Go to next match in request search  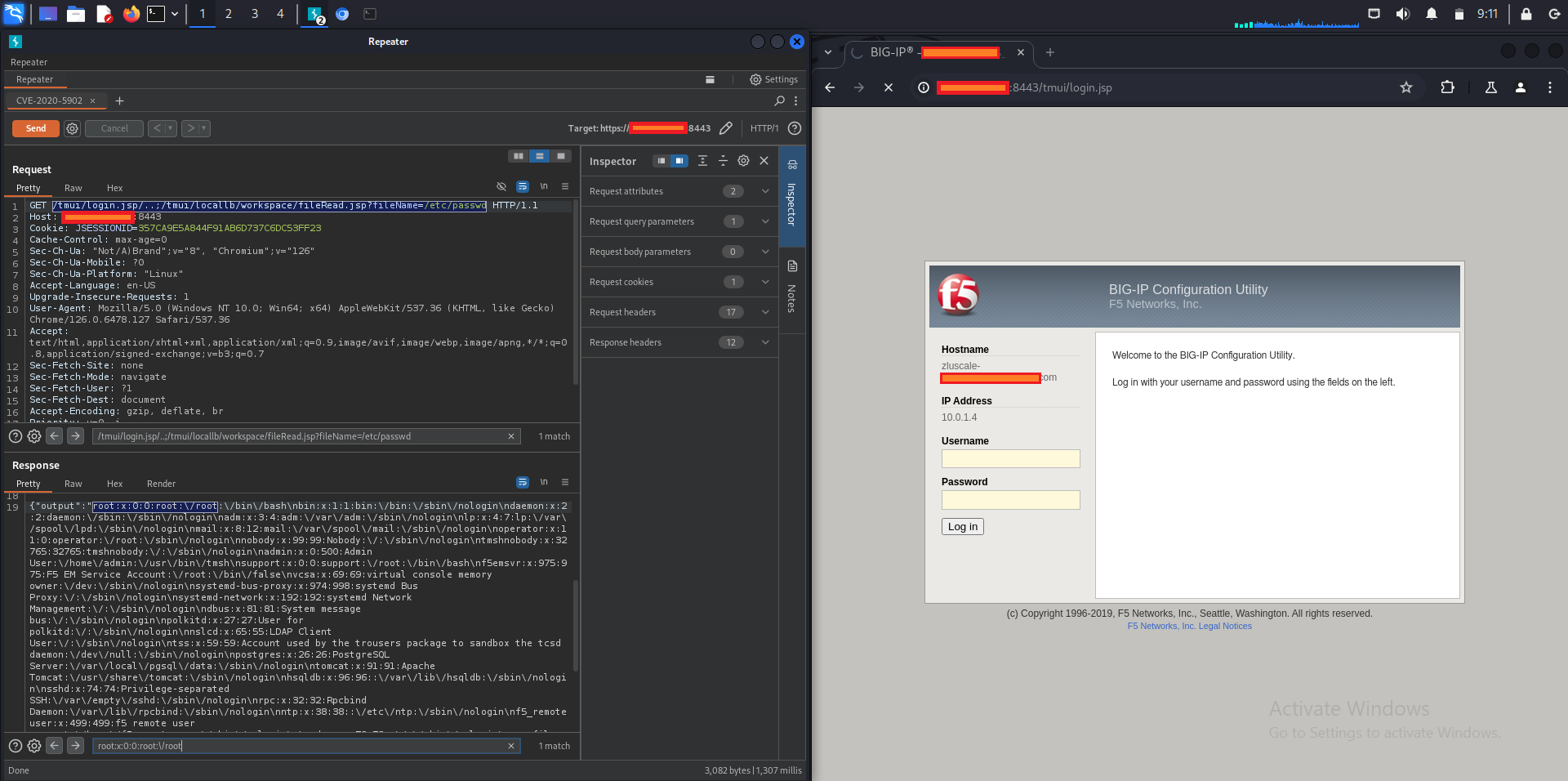click(x=75, y=436)
